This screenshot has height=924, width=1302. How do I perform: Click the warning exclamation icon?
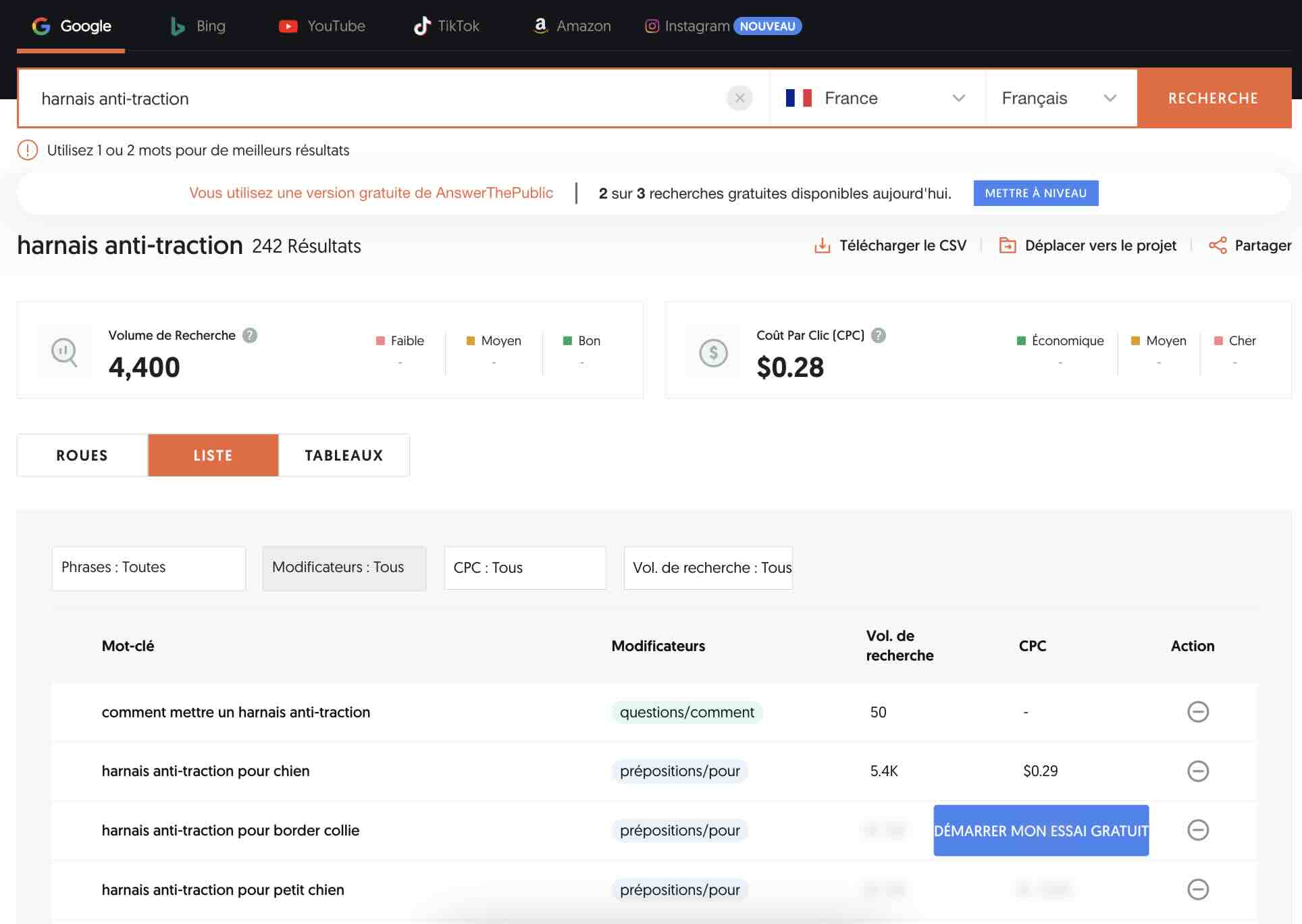pos(28,150)
